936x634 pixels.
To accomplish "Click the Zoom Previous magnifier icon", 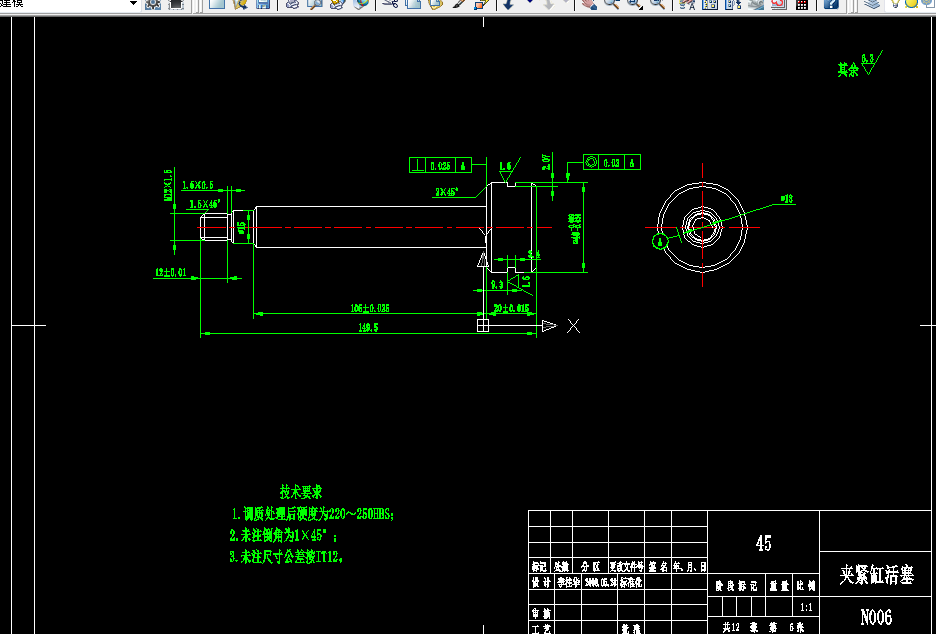I will pos(657,4).
